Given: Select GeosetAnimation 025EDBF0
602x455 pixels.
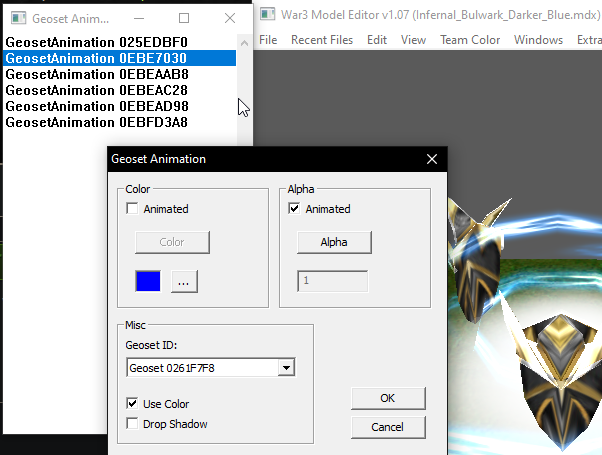Looking at the screenshot, I should click(x=119, y=42).
